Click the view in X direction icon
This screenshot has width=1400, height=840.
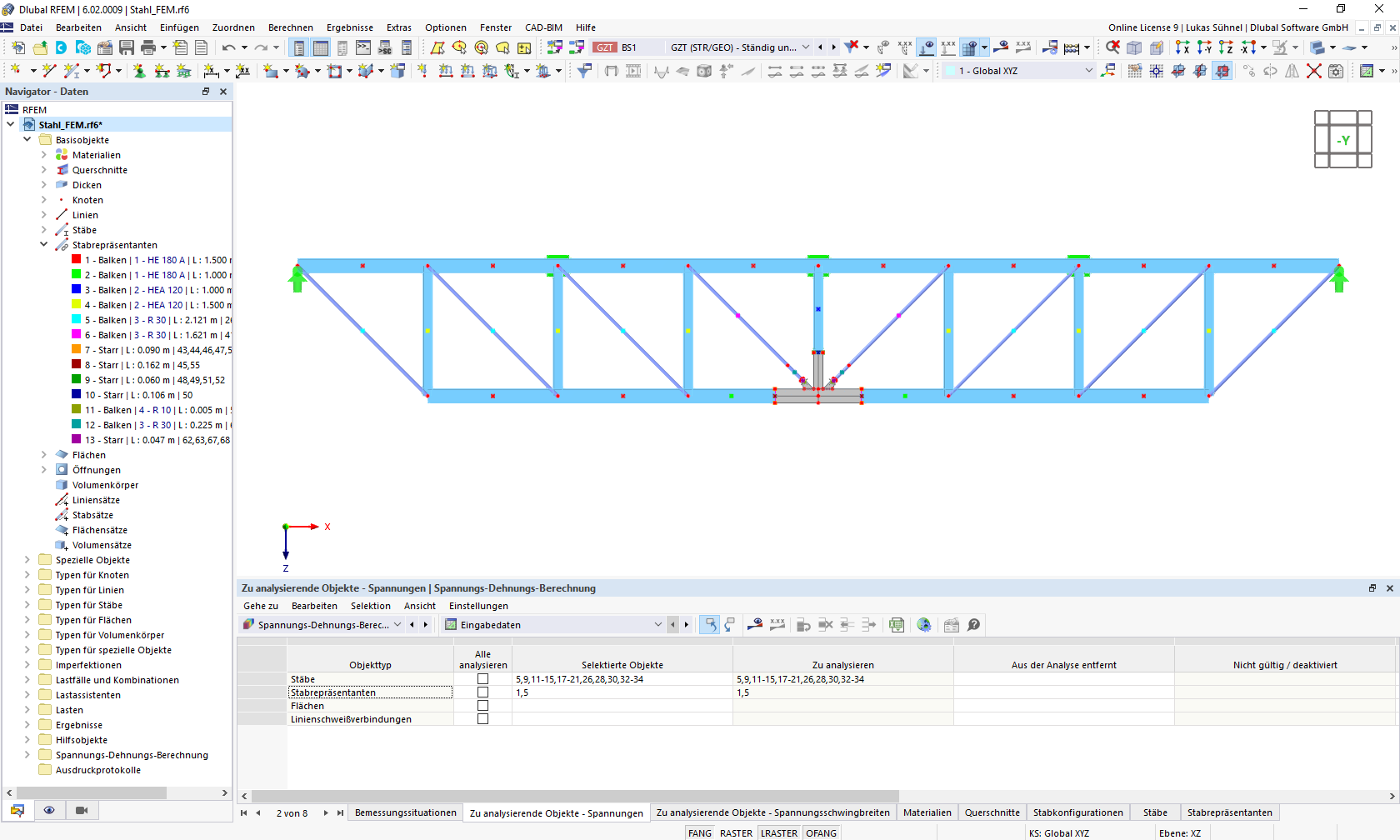pos(1182,47)
